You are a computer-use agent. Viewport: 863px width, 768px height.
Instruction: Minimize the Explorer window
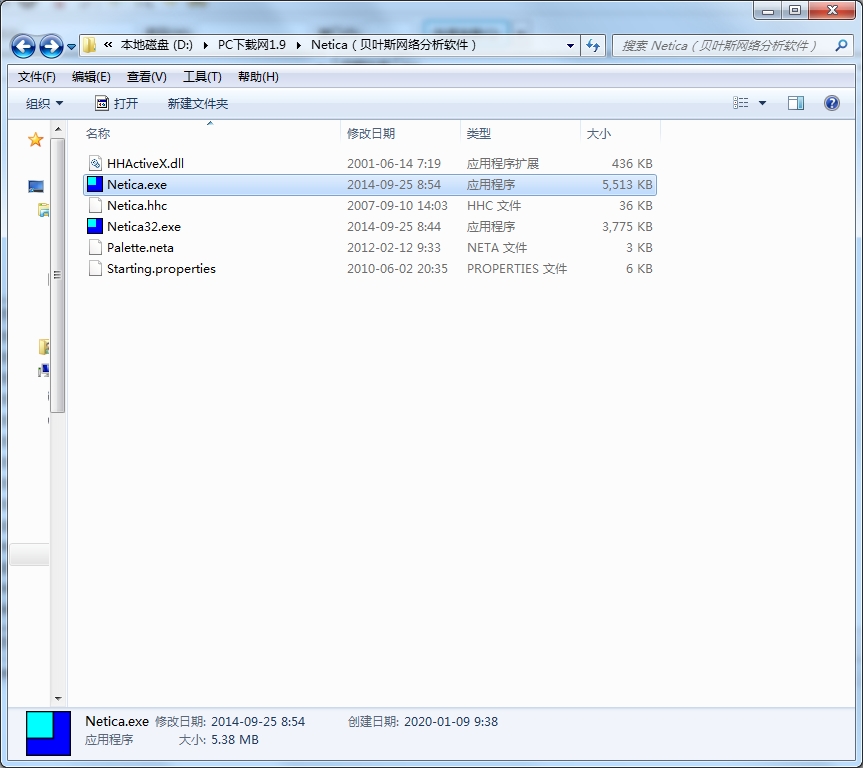tap(768, 10)
